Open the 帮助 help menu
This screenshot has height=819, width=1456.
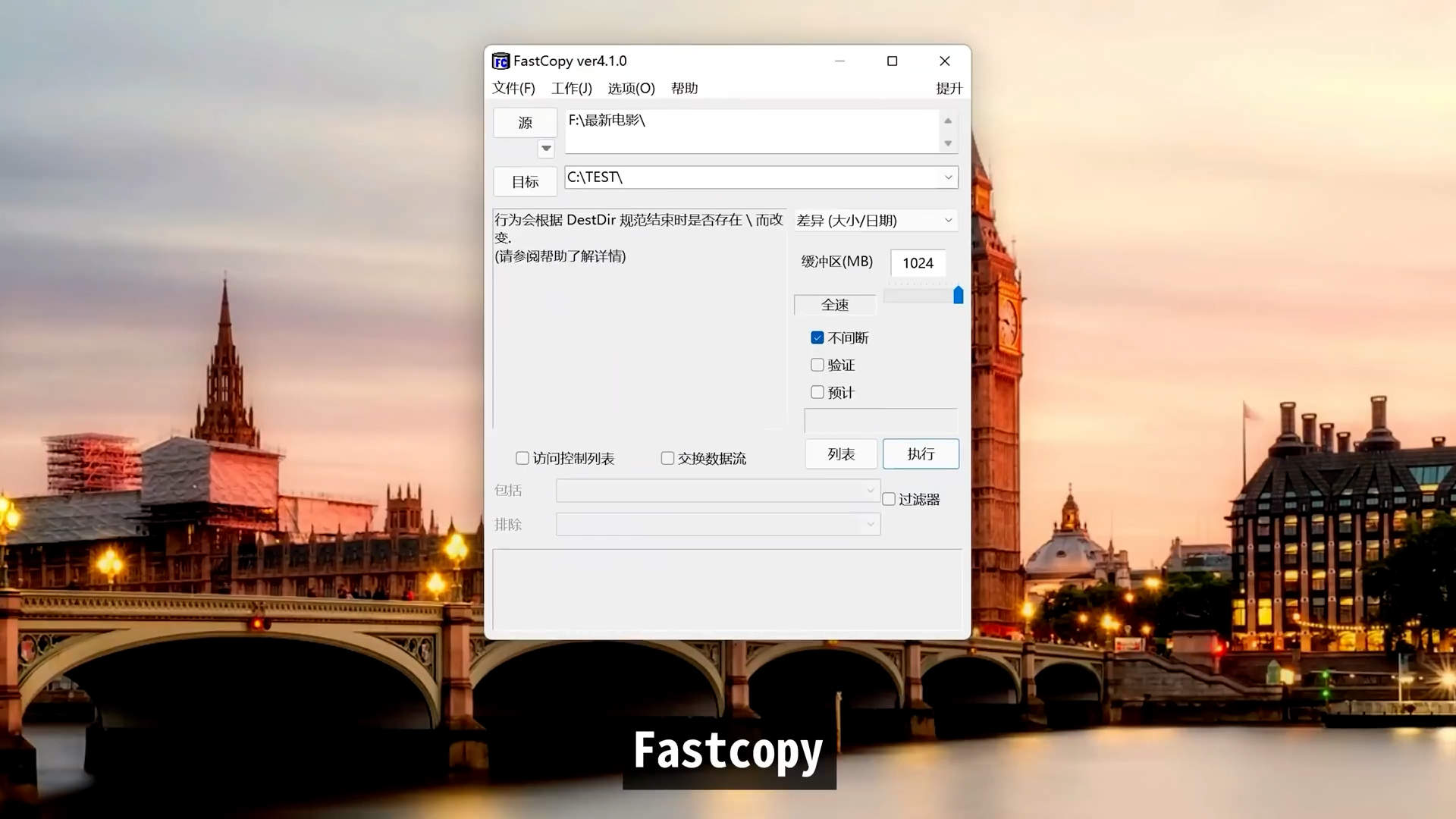pos(685,88)
